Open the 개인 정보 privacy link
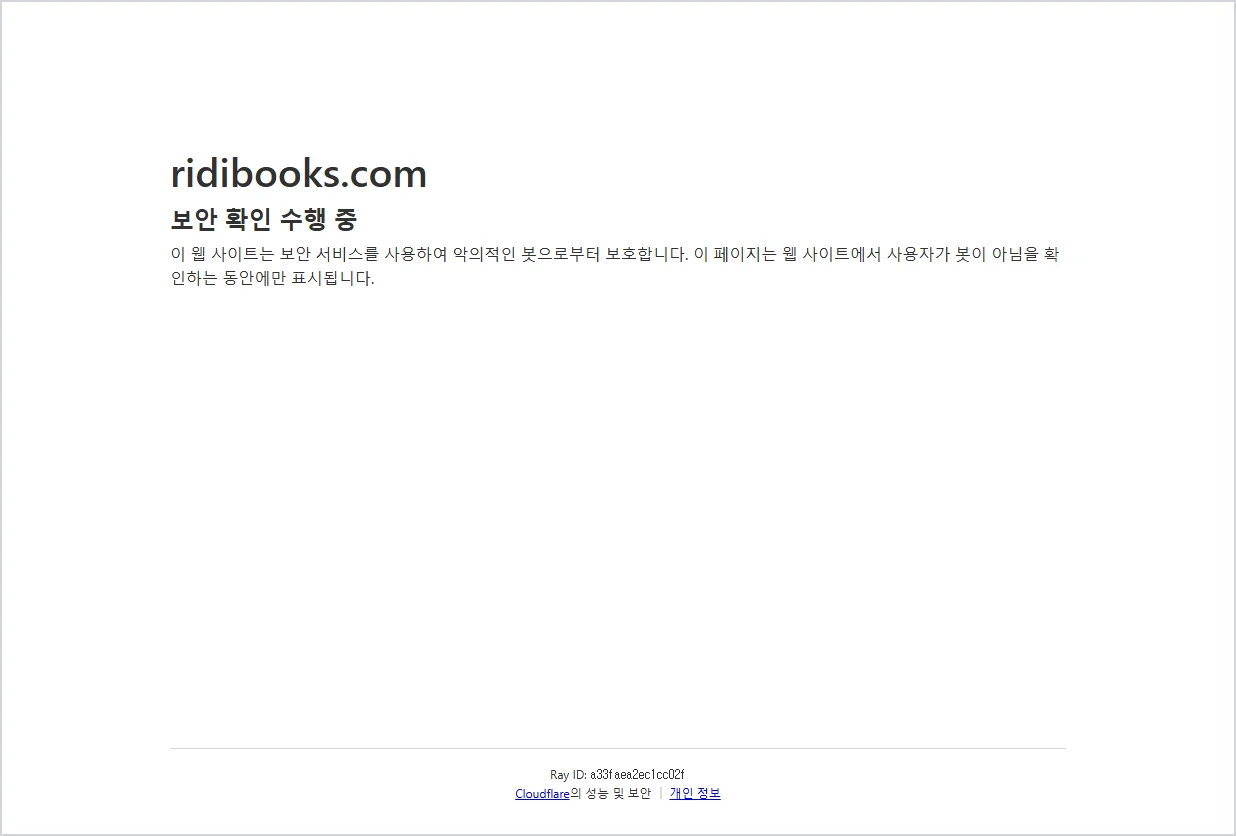 tap(695, 794)
